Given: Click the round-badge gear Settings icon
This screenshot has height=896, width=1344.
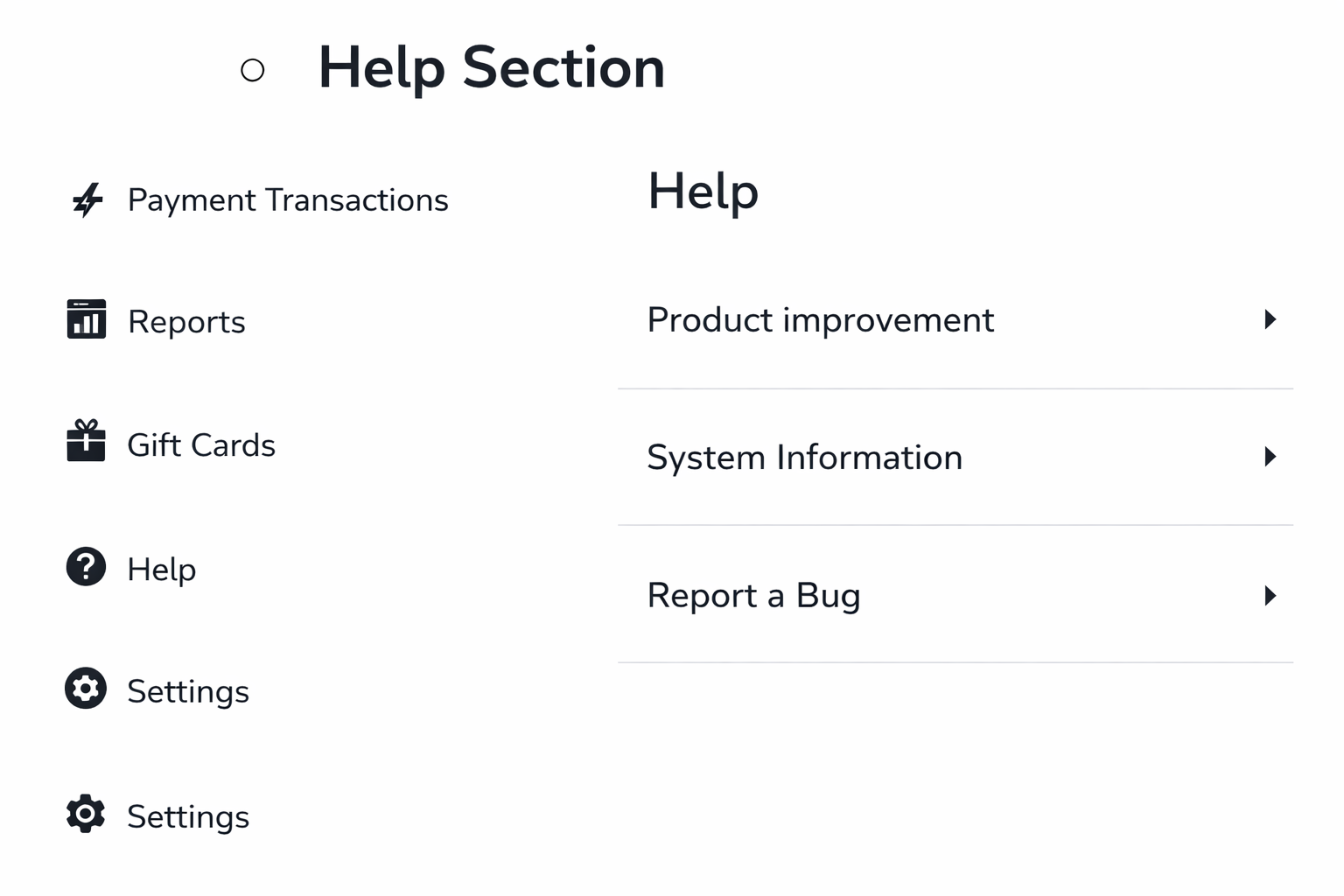Looking at the screenshot, I should (86, 689).
